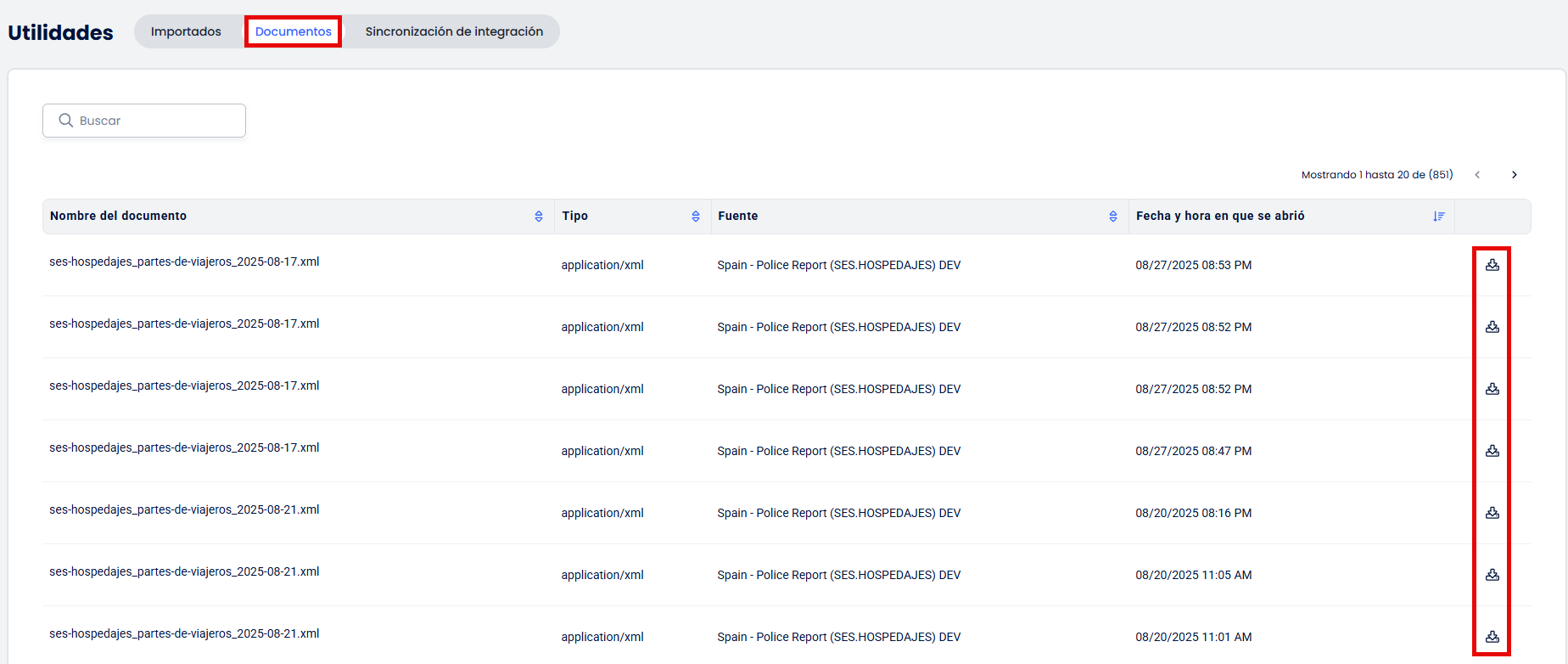Click download icon for 08/20/2025 08:16 PM row

click(x=1492, y=513)
